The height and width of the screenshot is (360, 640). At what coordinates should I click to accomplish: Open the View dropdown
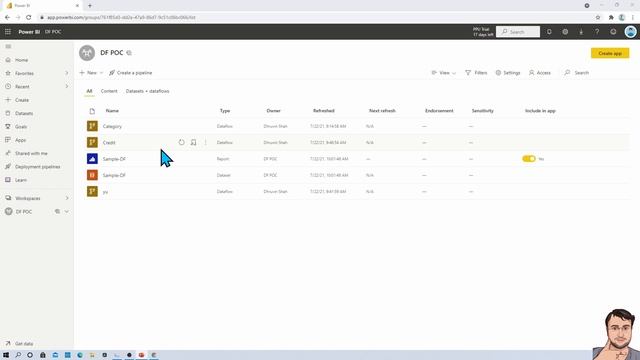point(444,73)
